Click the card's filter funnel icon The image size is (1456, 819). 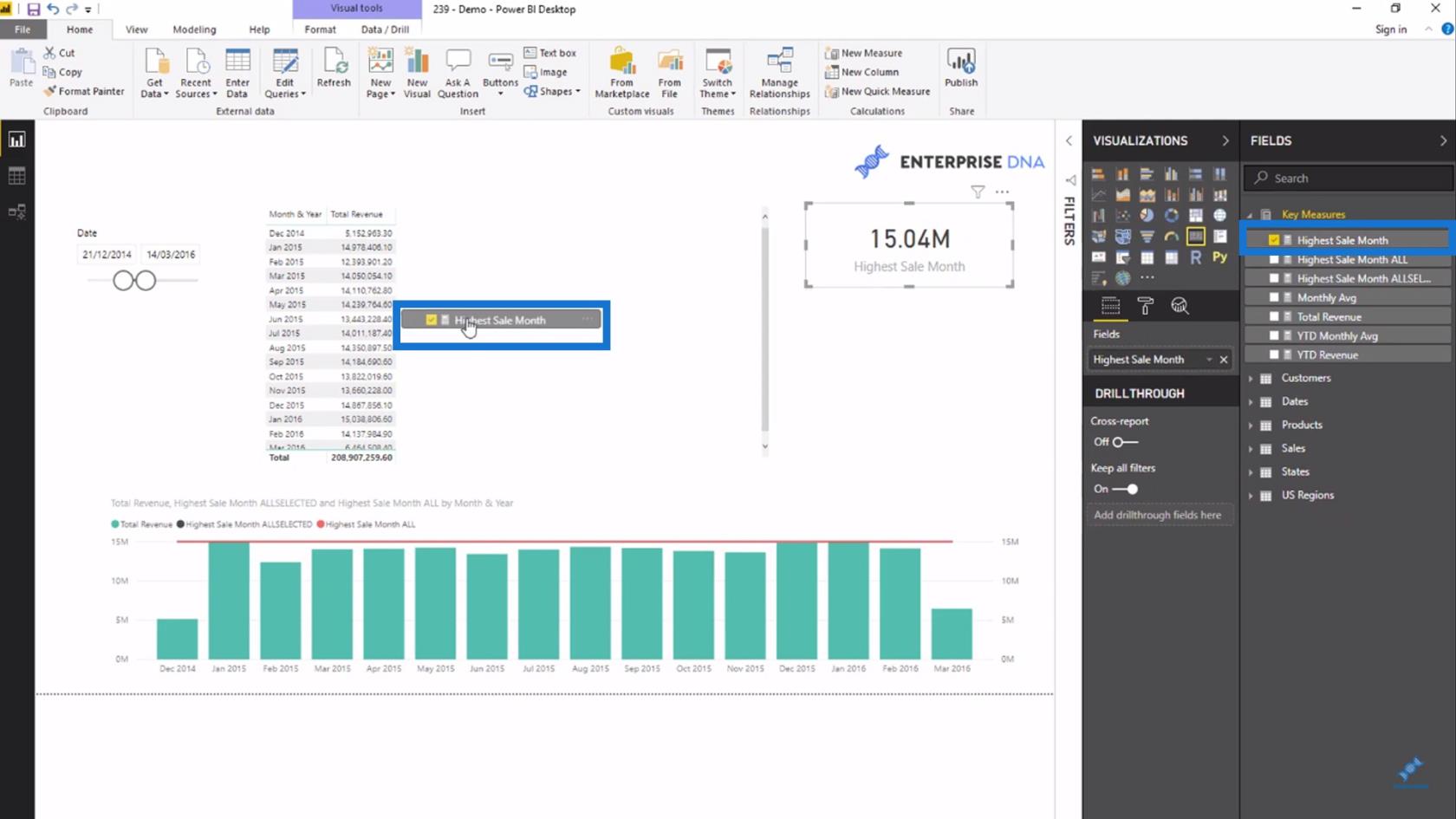[978, 192]
